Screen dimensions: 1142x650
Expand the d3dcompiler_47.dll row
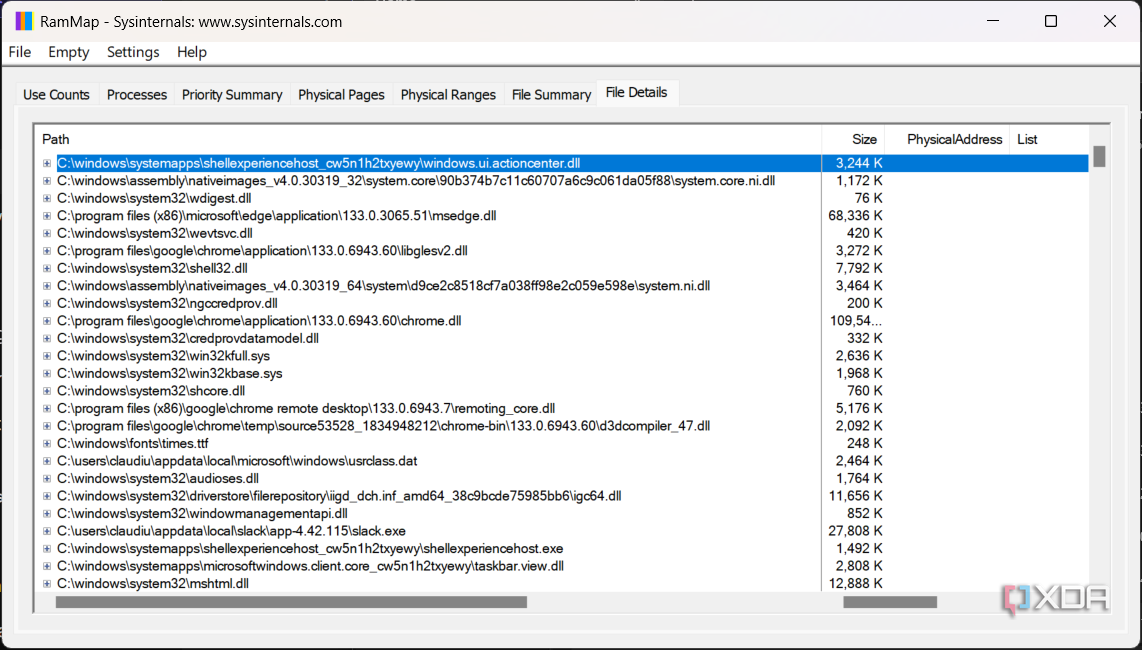[47, 426]
